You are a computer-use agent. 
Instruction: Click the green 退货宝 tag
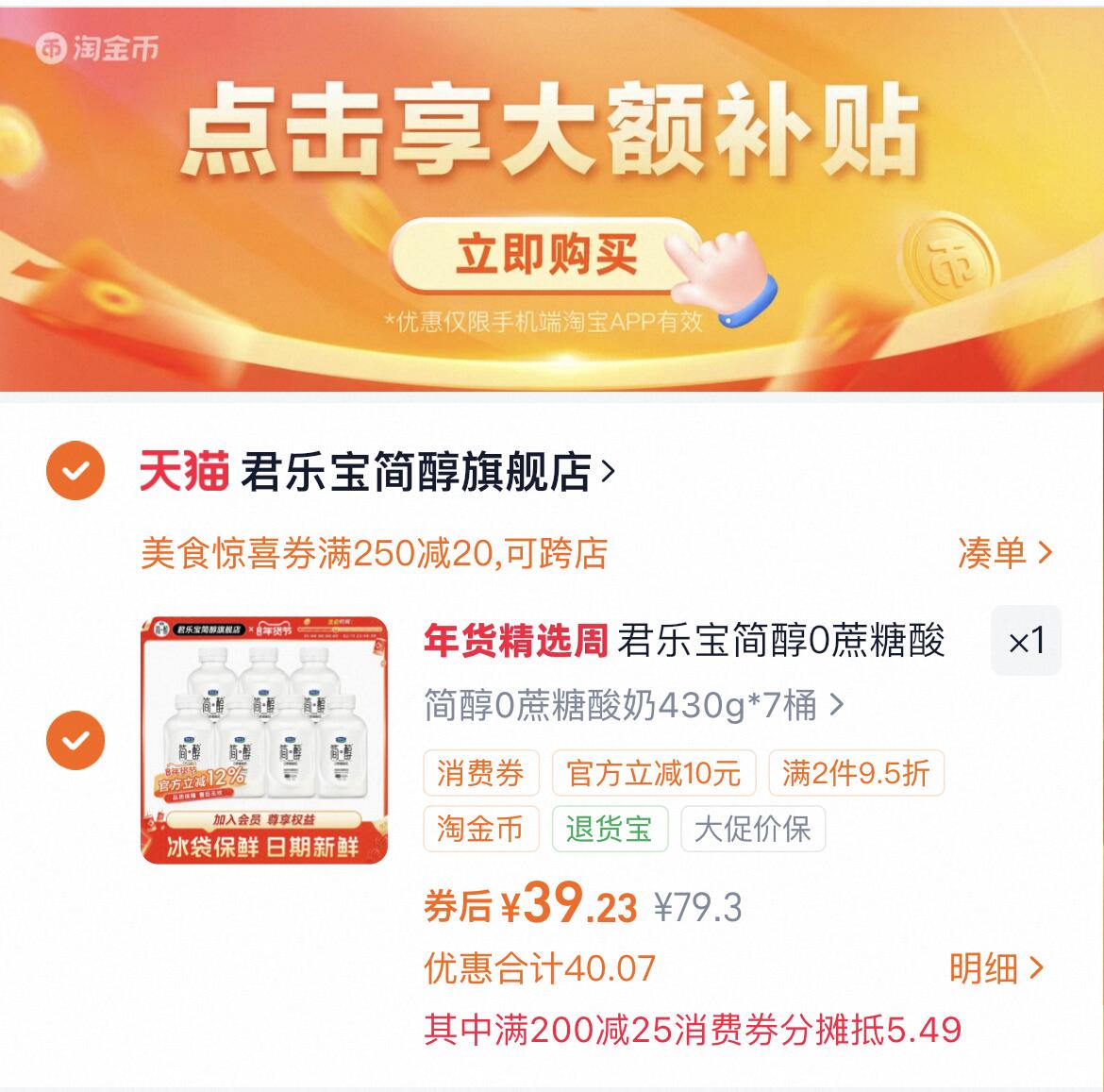coord(610,829)
